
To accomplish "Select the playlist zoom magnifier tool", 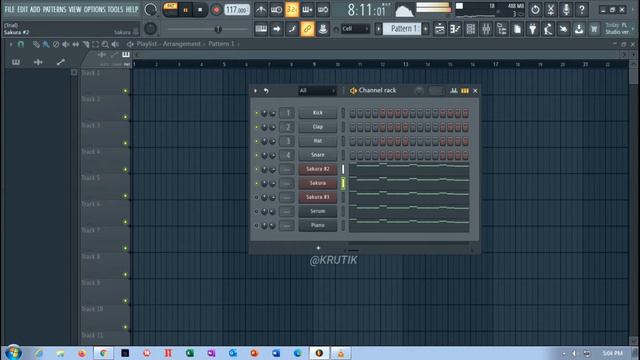I will coord(105,44).
